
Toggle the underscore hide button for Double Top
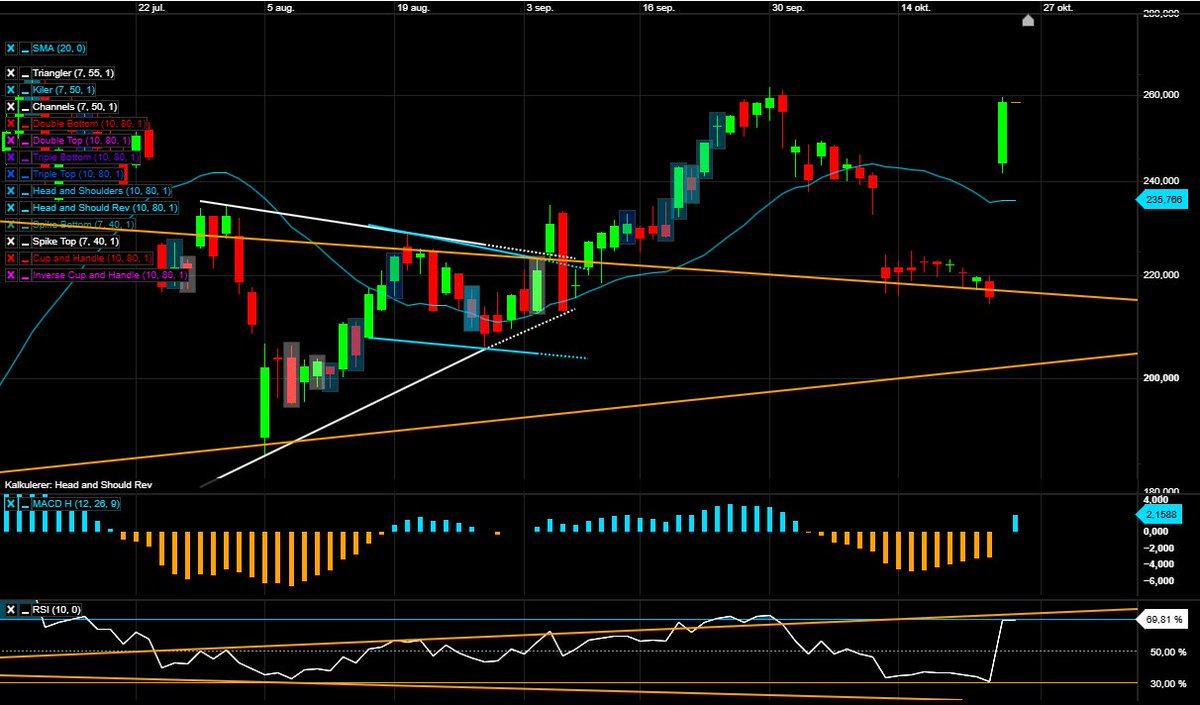[25, 141]
